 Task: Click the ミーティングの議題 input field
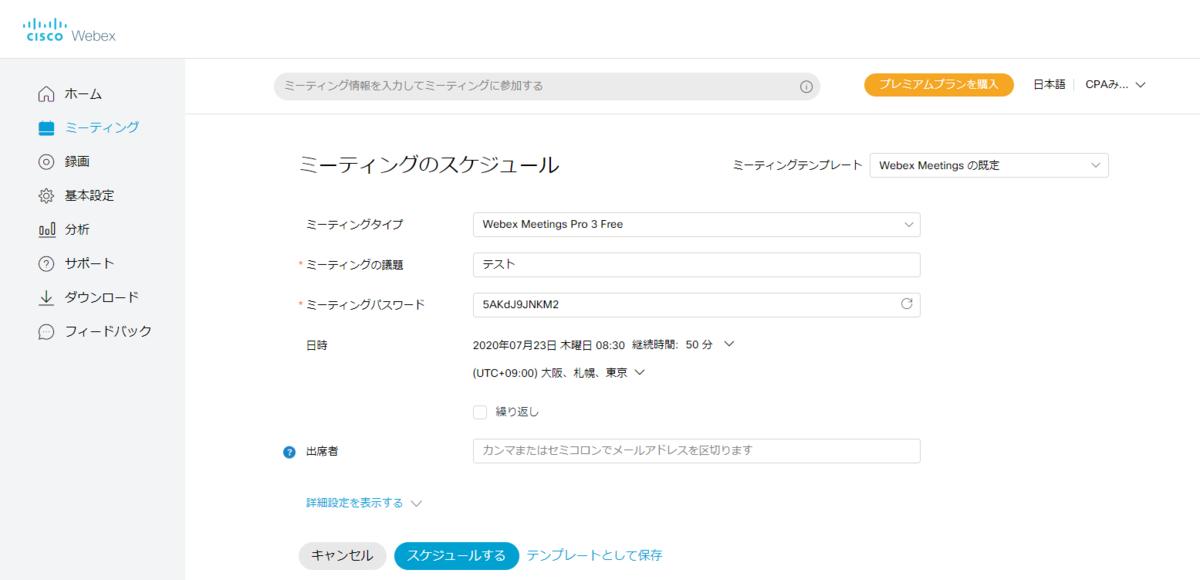tap(696, 265)
